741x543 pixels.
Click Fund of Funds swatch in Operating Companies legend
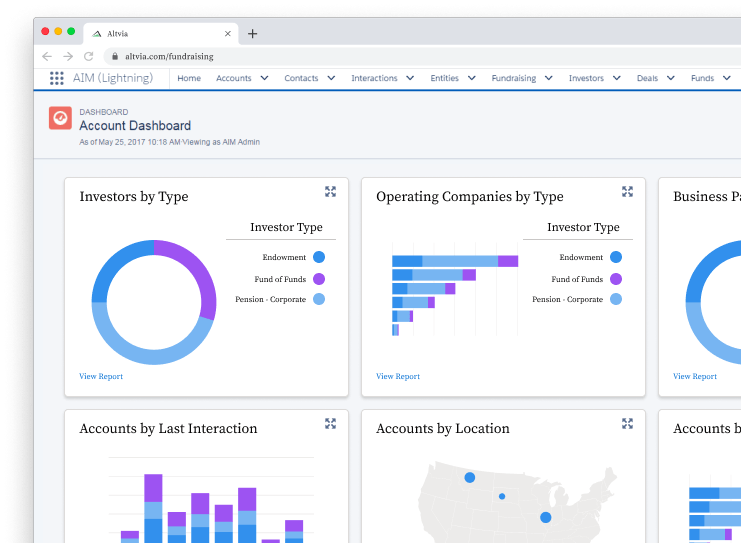coord(616,279)
